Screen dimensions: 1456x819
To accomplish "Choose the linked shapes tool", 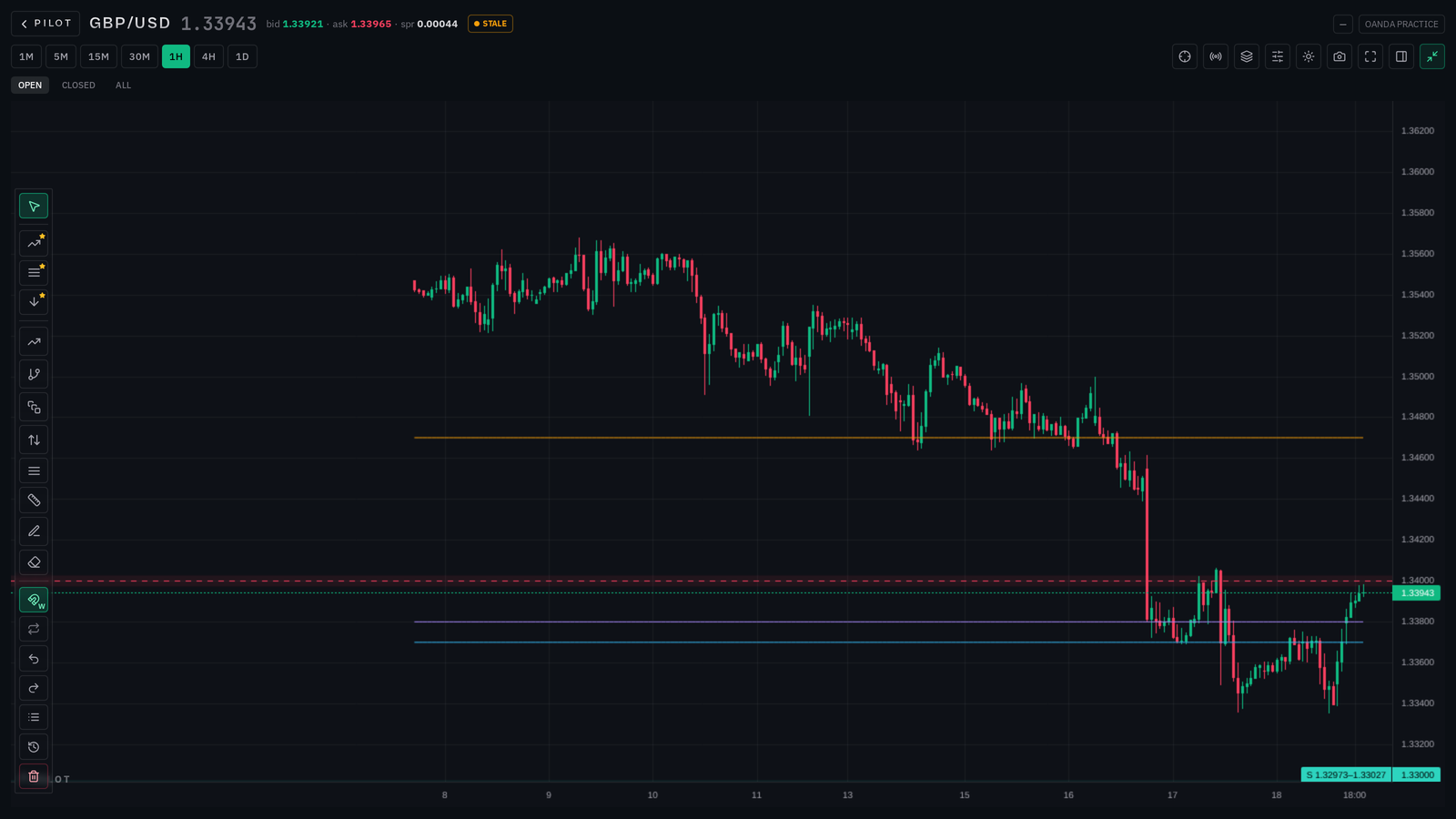I will pos(34,407).
